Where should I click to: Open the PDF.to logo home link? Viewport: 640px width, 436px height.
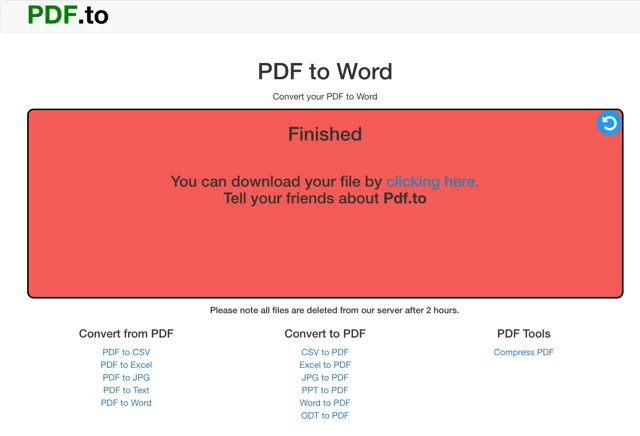point(68,16)
